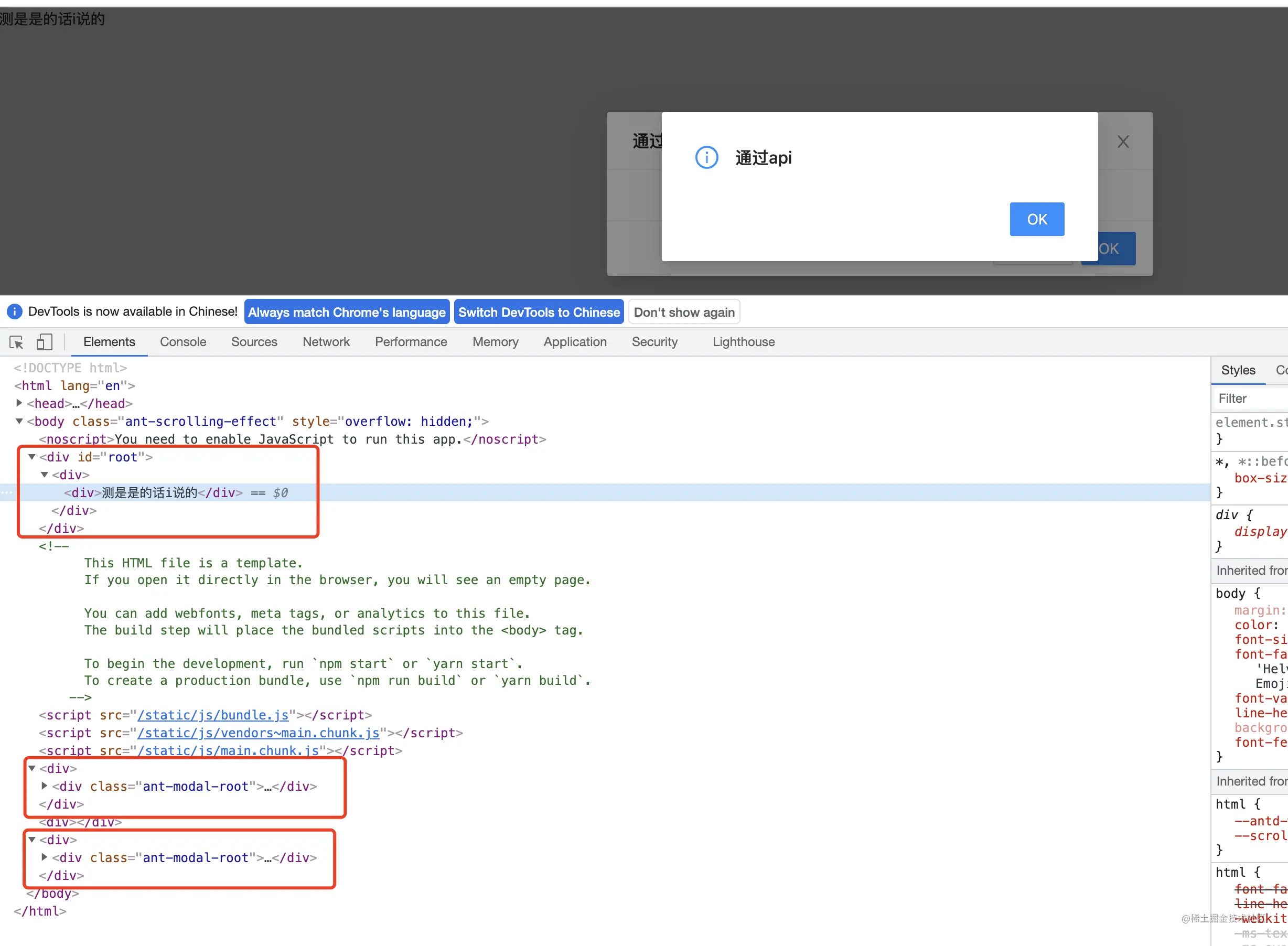Screen dimensions: 1288x946
Task: Select the closing </html> tag row
Action: (x=40, y=911)
